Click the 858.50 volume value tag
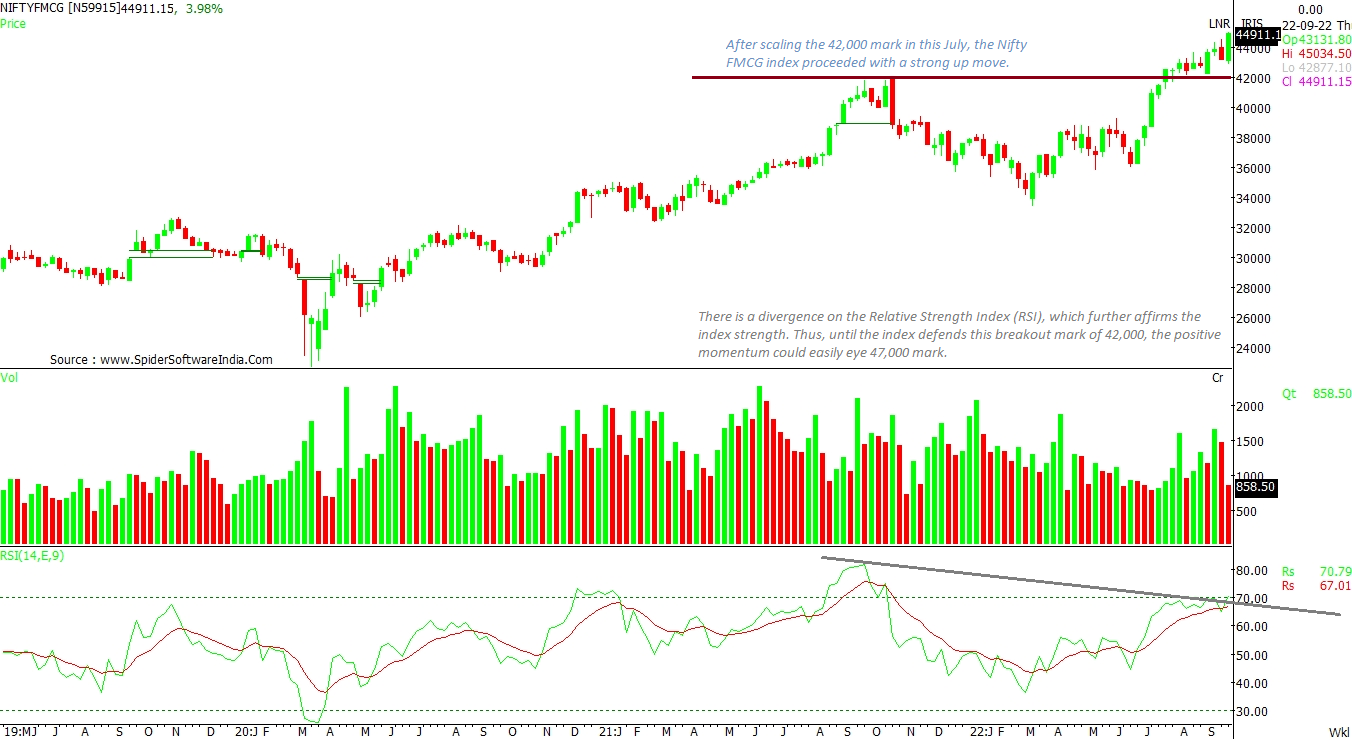This screenshot has height=740, width=1352. (1253, 487)
